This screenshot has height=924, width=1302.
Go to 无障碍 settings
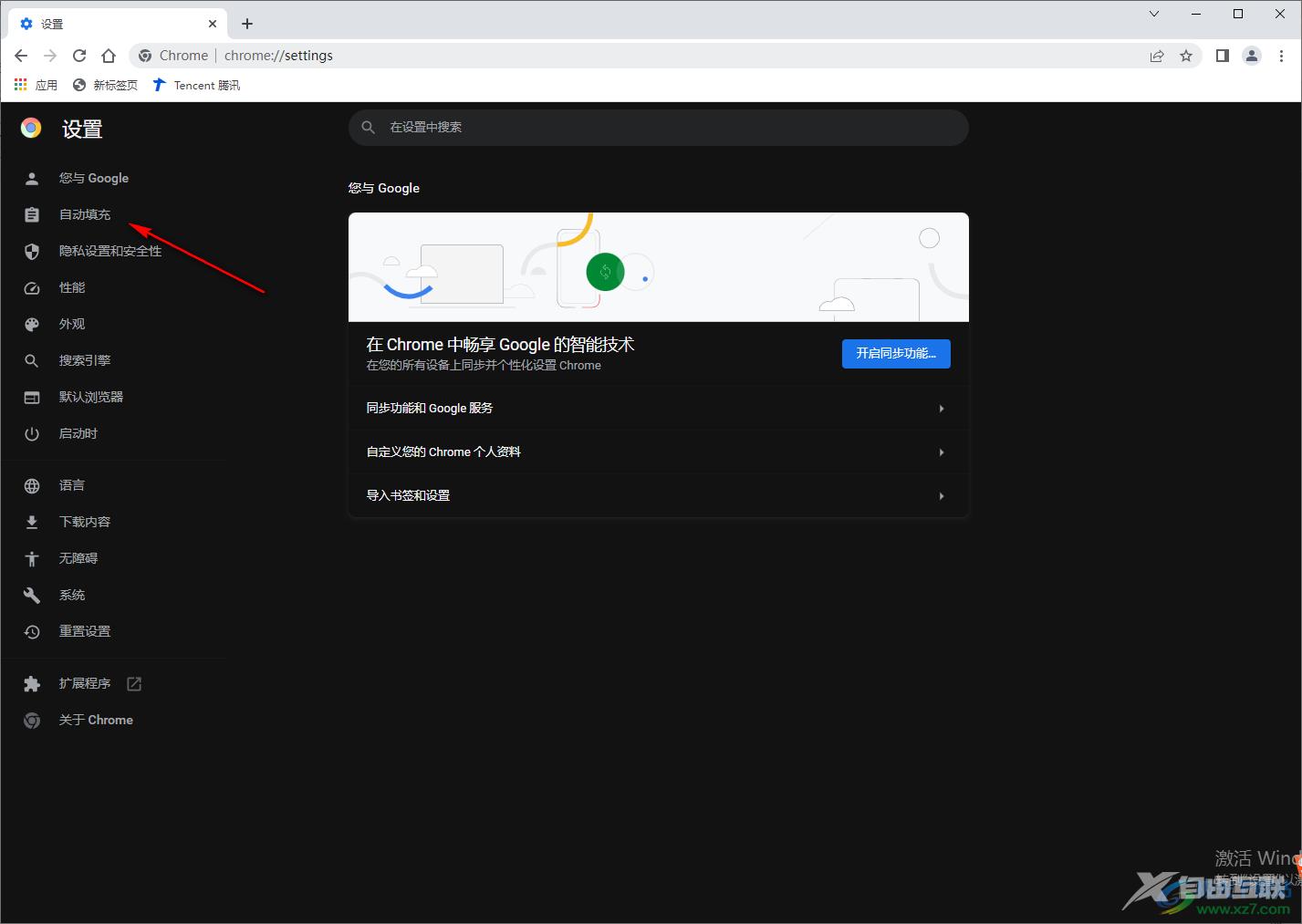pyautogui.click(x=78, y=558)
